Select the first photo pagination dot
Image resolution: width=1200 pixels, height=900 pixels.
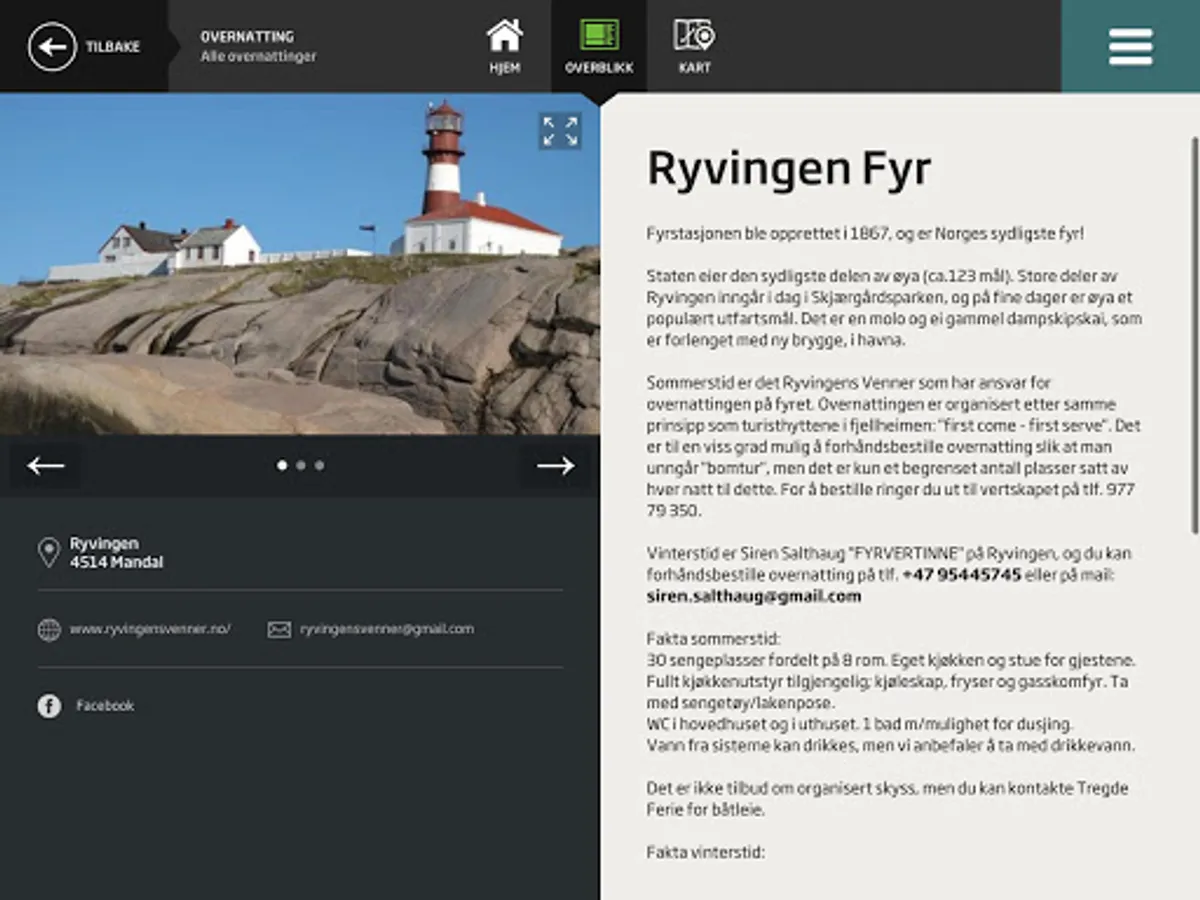pos(282,465)
